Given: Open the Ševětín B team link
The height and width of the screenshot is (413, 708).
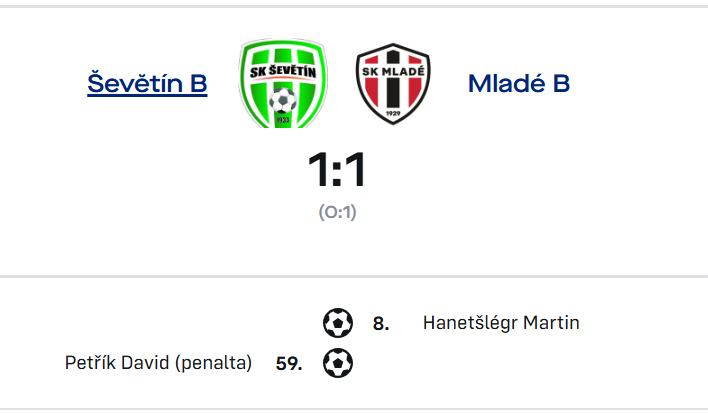Looking at the screenshot, I should (147, 84).
